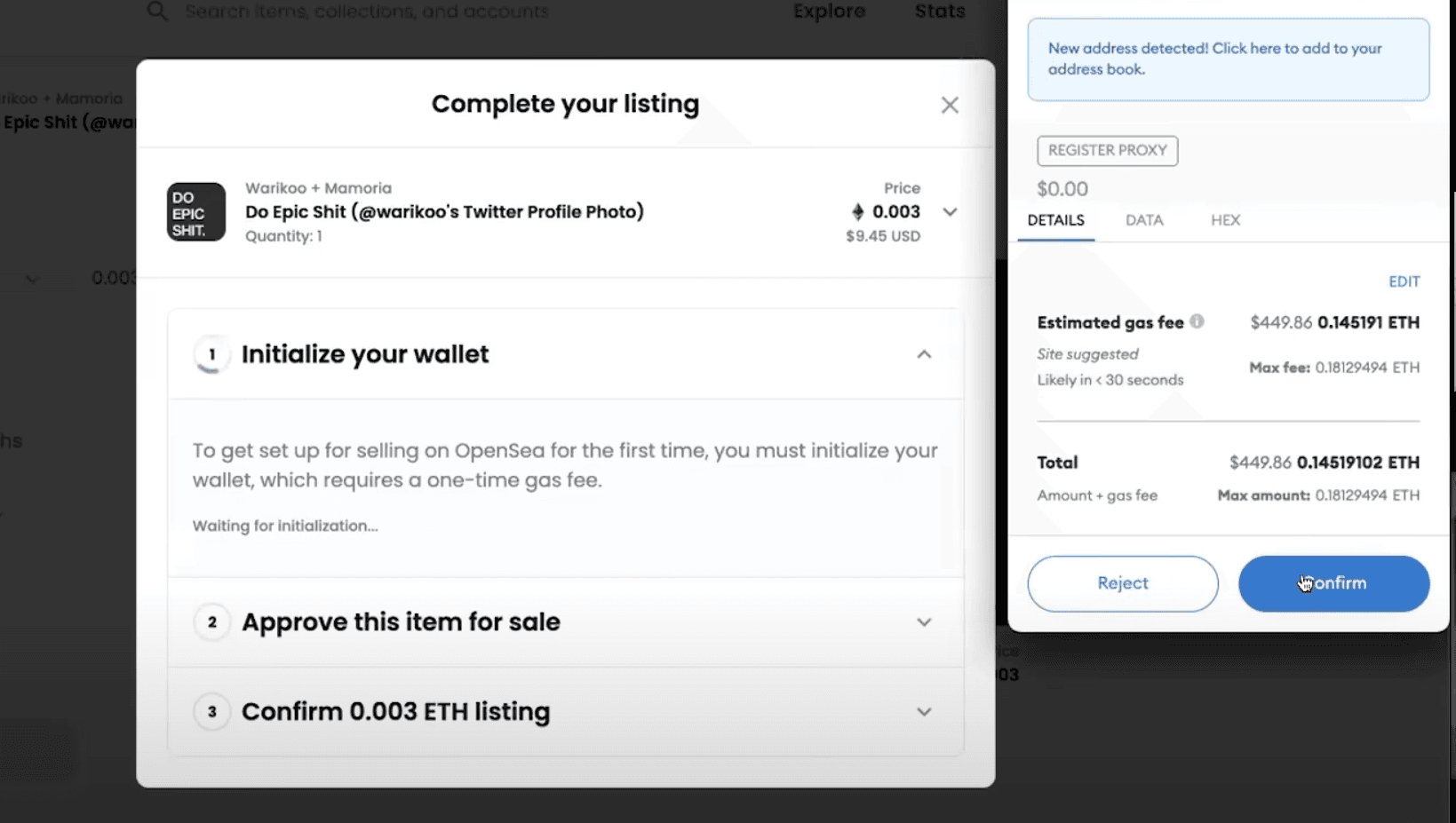This screenshot has height=823, width=1456.
Task: Click EDIT to change gas fee
Action: click(1404, 281)
